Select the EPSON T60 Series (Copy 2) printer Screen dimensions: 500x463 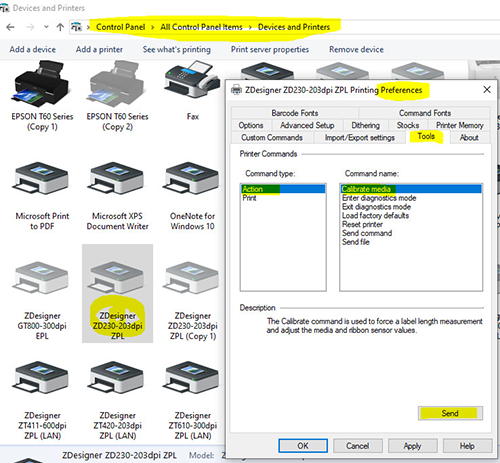117,96
